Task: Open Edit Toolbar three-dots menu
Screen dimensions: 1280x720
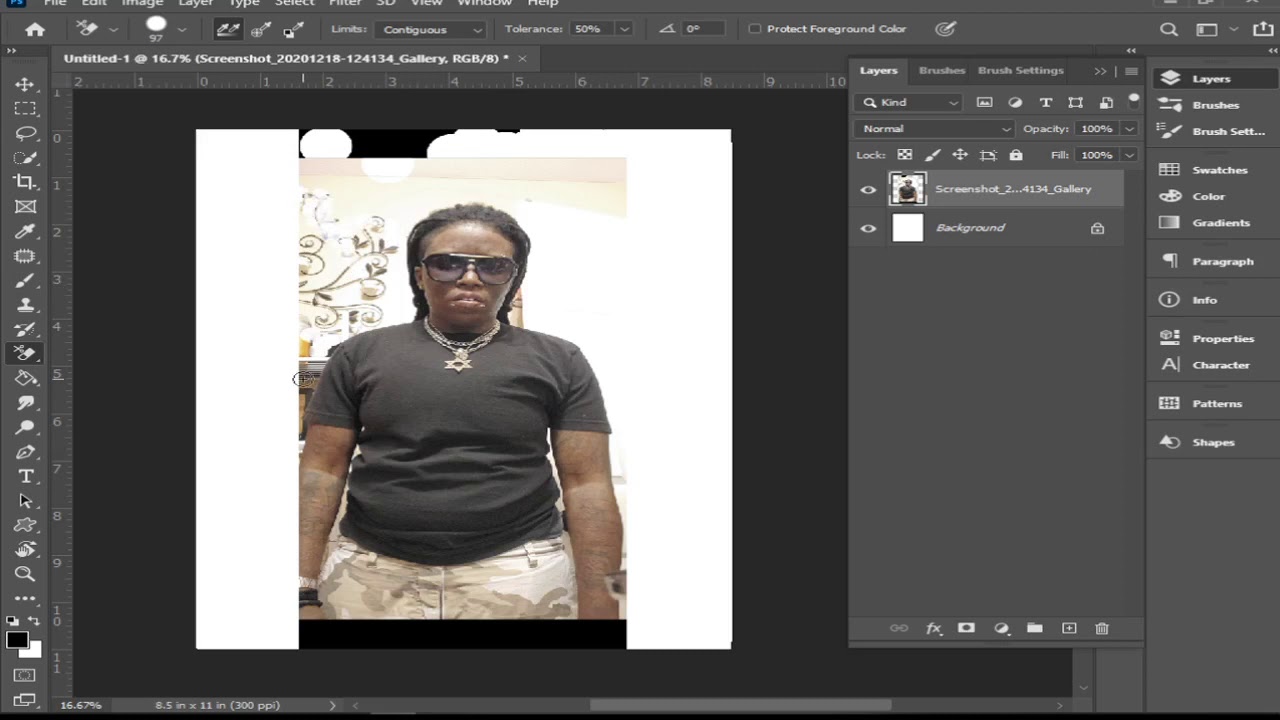Action: [x=25, y=598]
